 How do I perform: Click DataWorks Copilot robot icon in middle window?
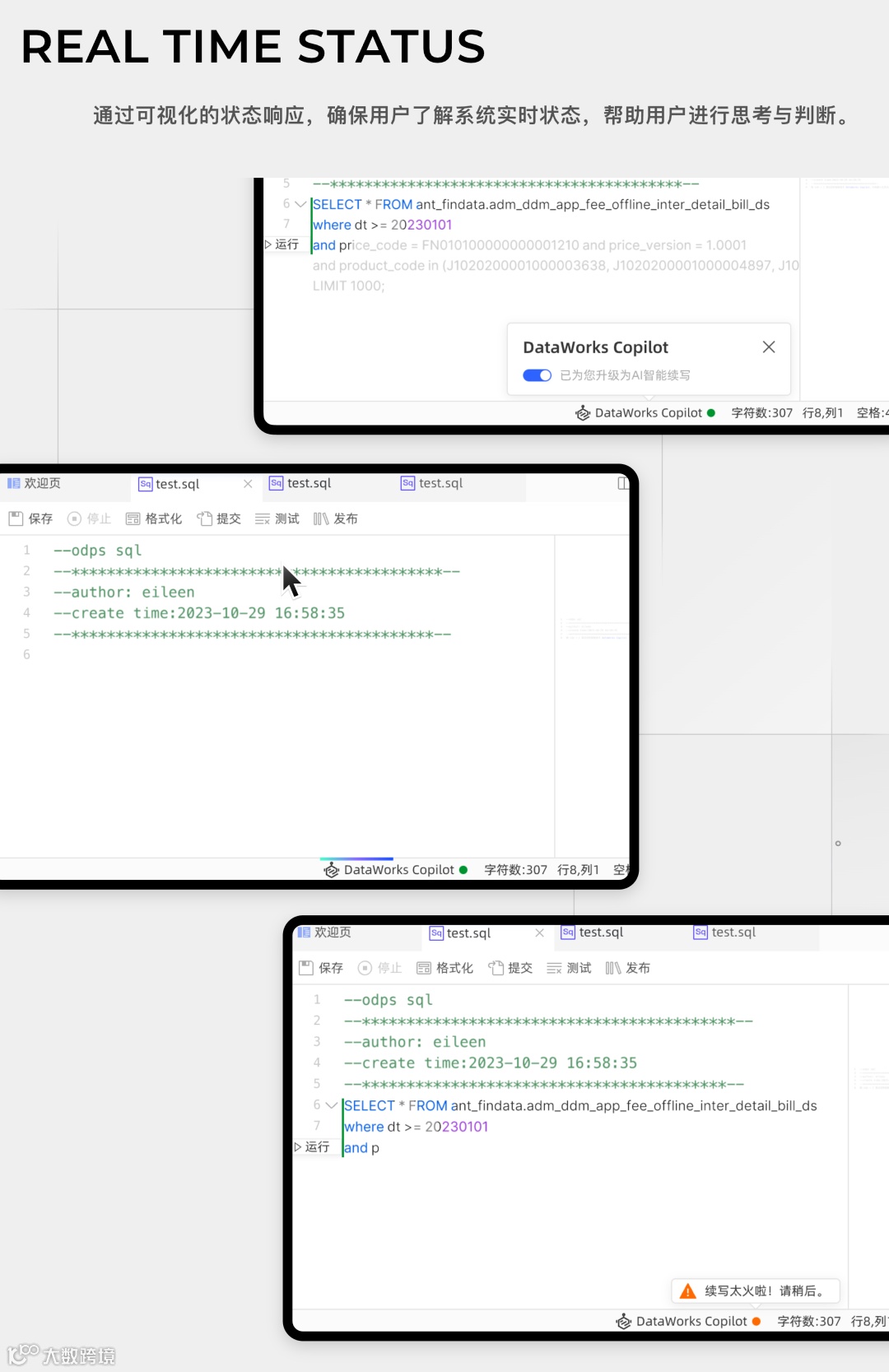click(331, 870)
